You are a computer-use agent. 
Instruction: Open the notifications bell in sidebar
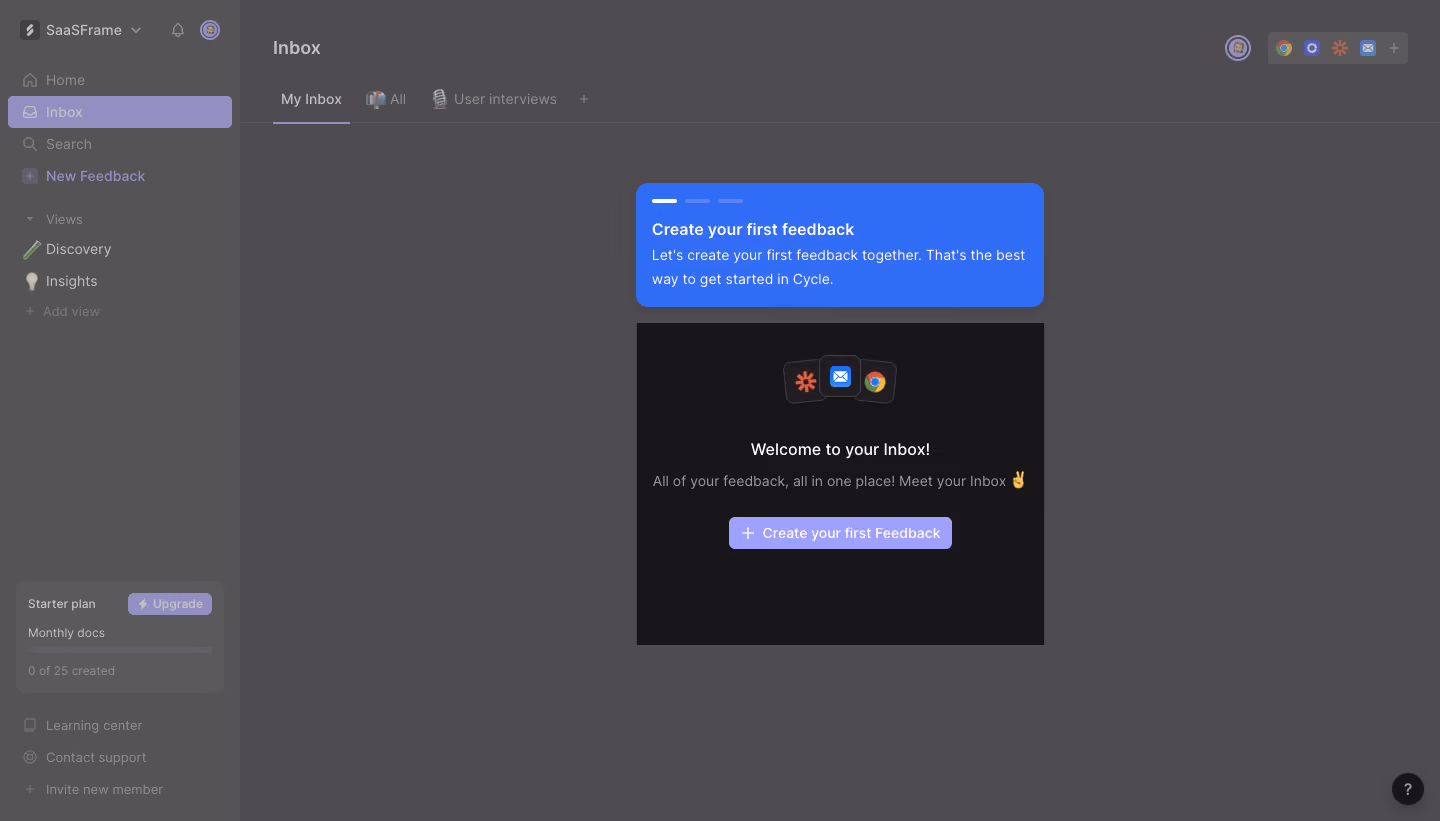[x=178, y=30]
